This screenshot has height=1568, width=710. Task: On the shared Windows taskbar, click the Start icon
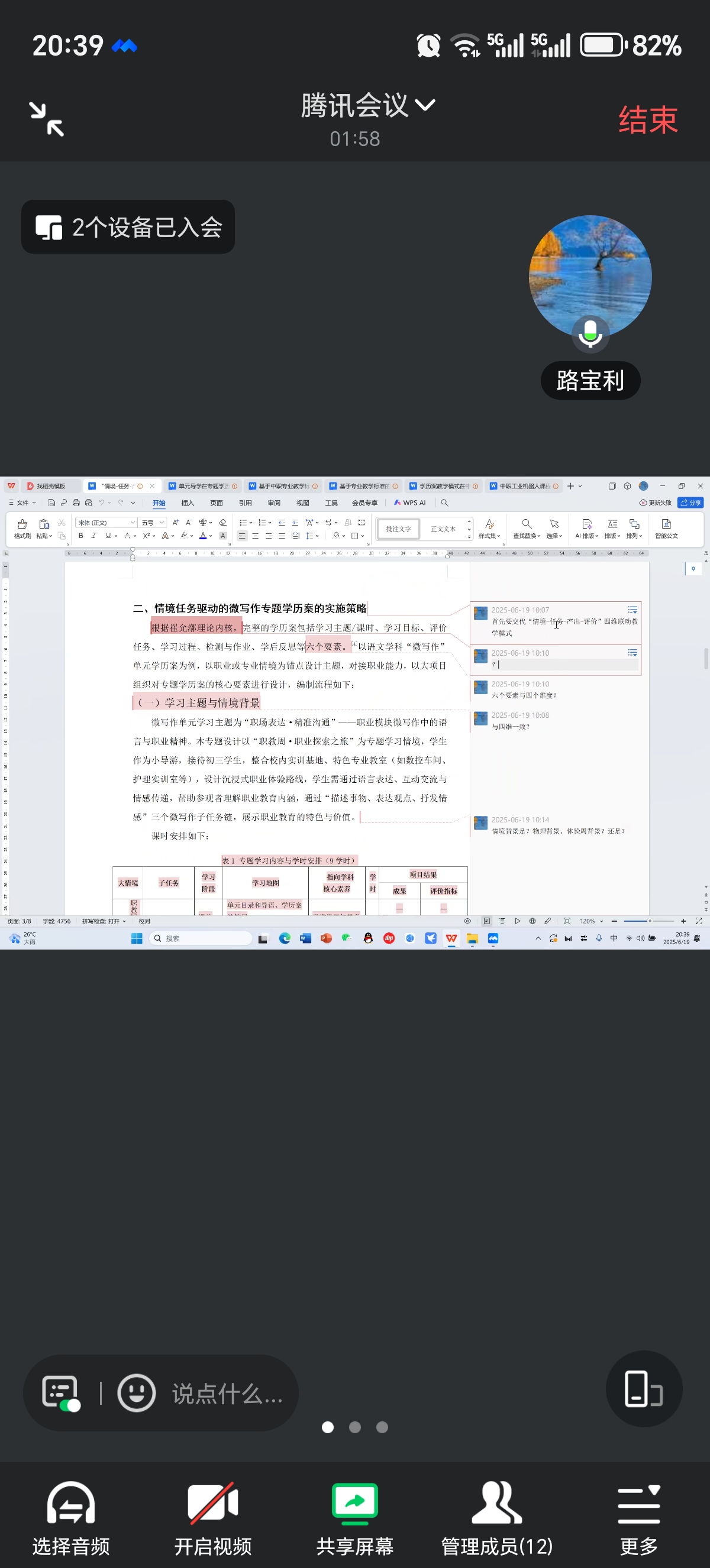[137, 938]
